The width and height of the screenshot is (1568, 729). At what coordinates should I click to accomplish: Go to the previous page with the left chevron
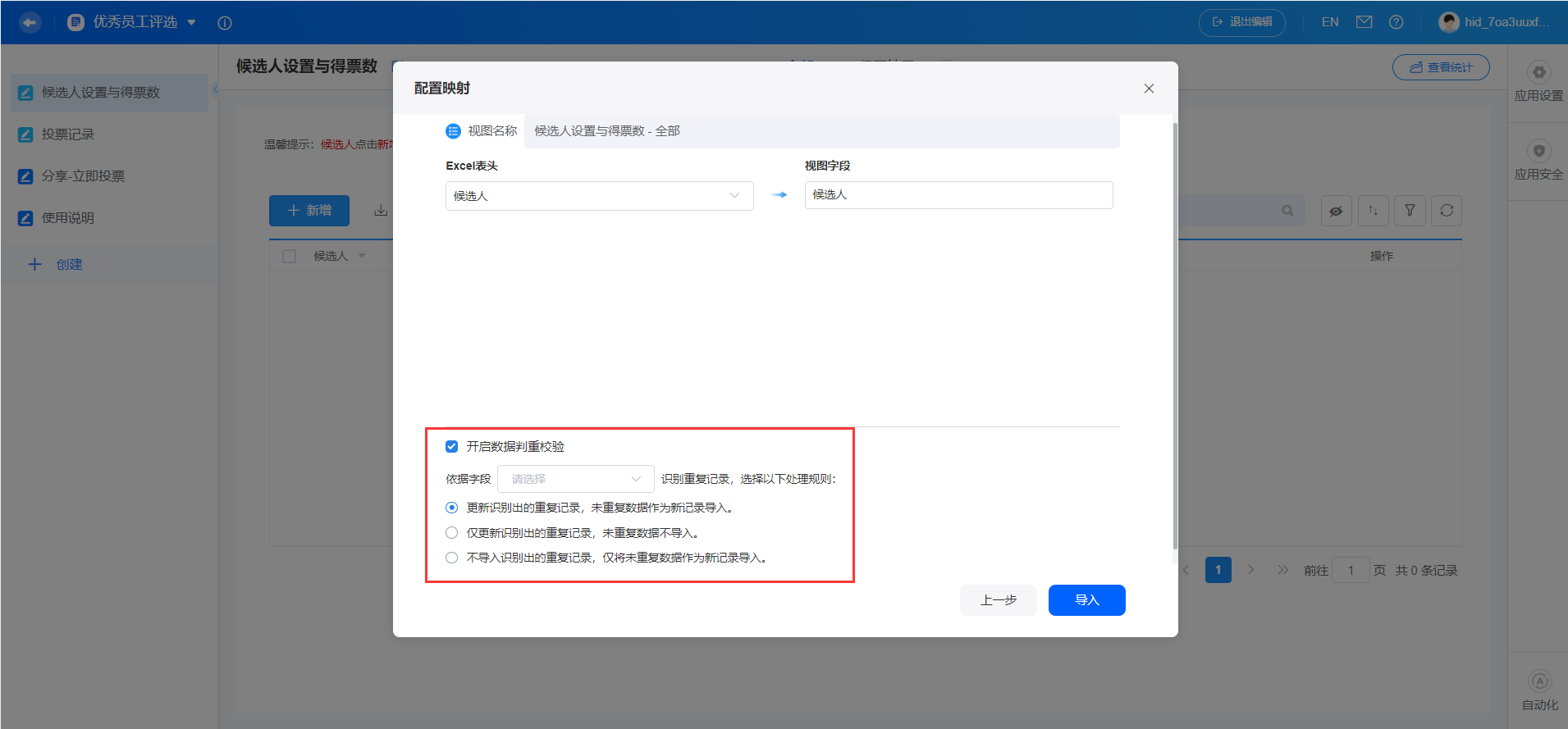(x=1186, y=570)
